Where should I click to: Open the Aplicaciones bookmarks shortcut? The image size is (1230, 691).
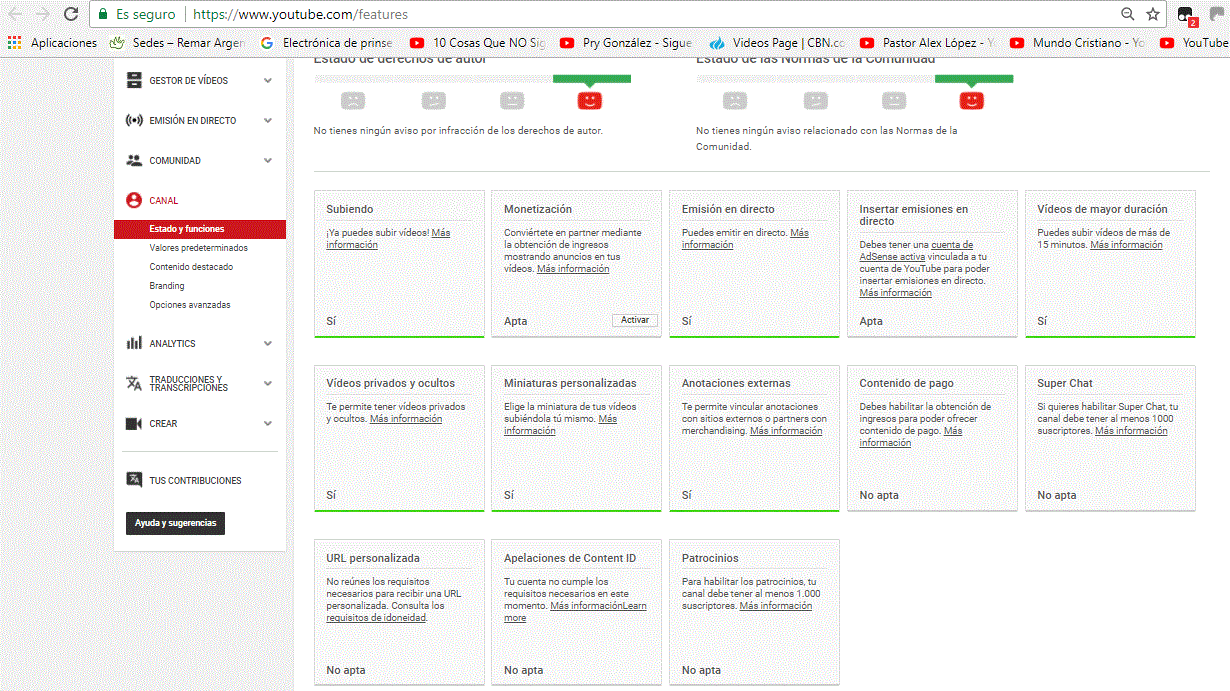click(x=52, y=43)
